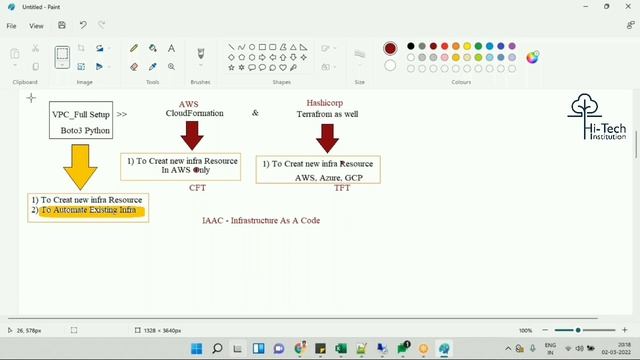Click the zoom out minus button

pyautogui.click(x=545, y=330)
